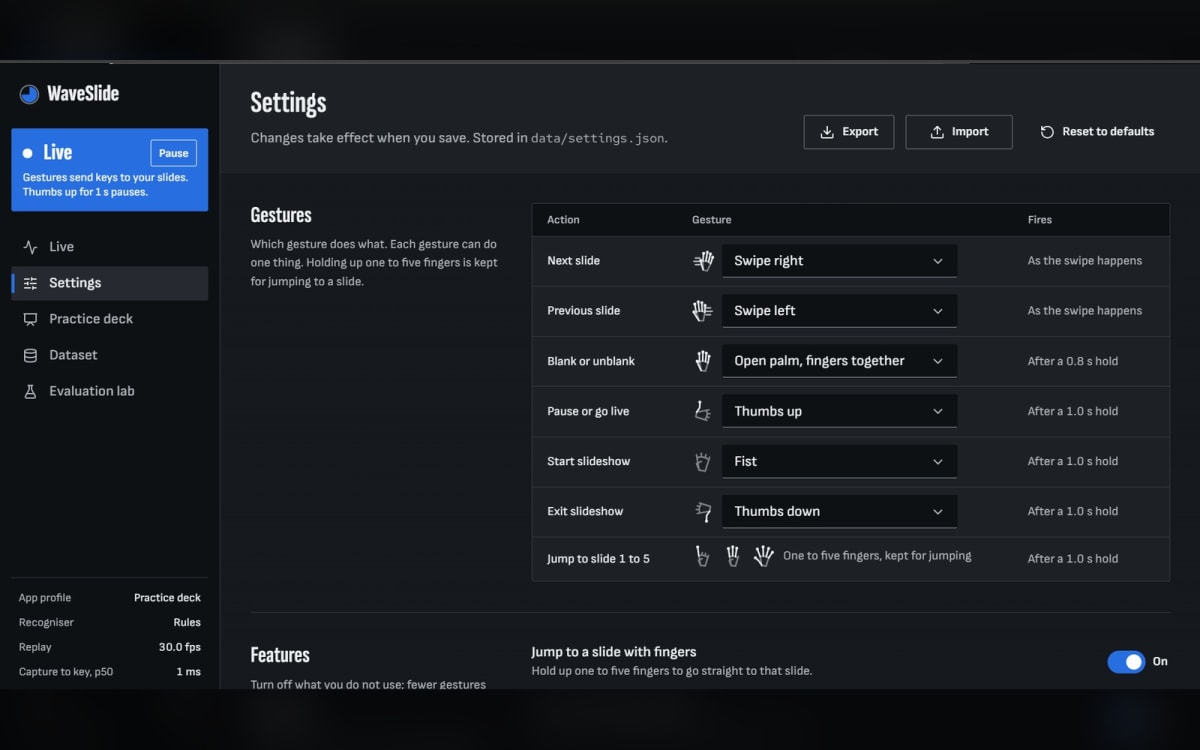
Task: Toggle Jump to a slide with fingers switch
Action: point(1126,661)
